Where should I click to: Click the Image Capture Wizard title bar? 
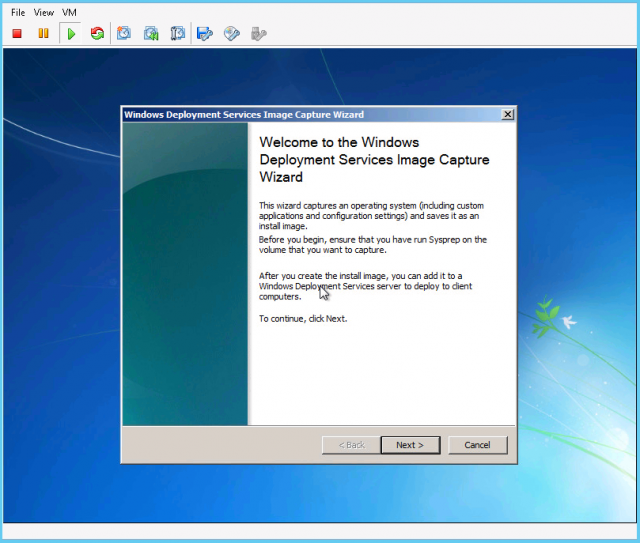pos(300,114)
